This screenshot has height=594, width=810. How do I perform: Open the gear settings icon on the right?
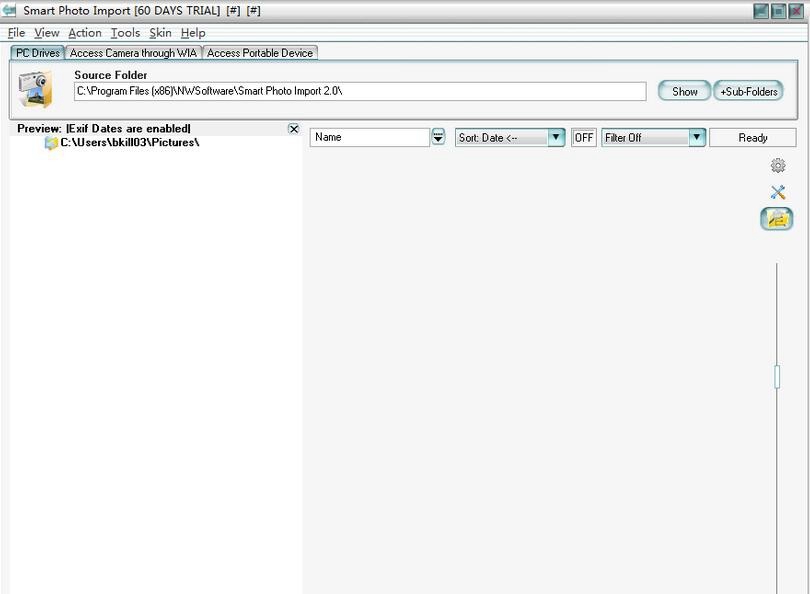click(777, 165)
